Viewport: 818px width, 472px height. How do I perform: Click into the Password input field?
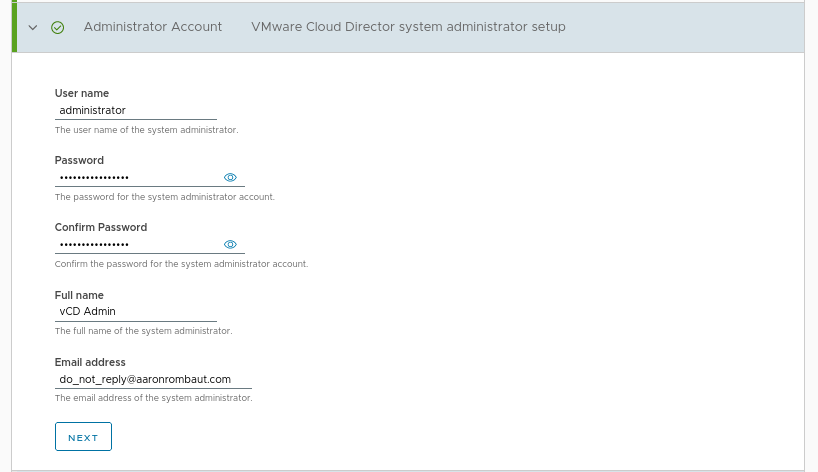(x=135, y=177)
